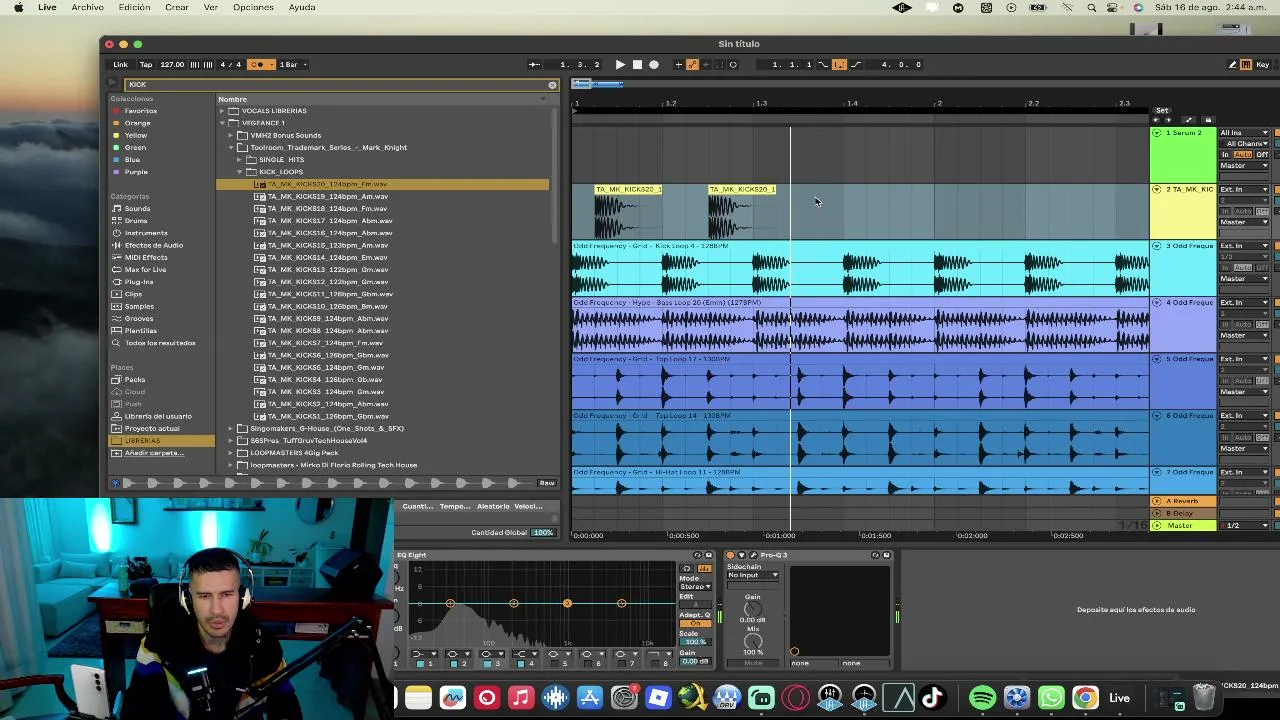Click EQ Eight headphone audition icon
The height and width of the screenshot is (720, 1280).
(686, 568)
